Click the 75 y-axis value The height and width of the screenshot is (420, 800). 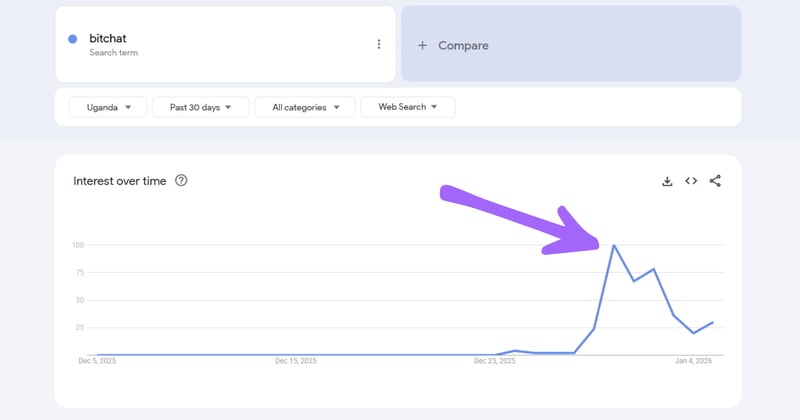pos(80,273)
